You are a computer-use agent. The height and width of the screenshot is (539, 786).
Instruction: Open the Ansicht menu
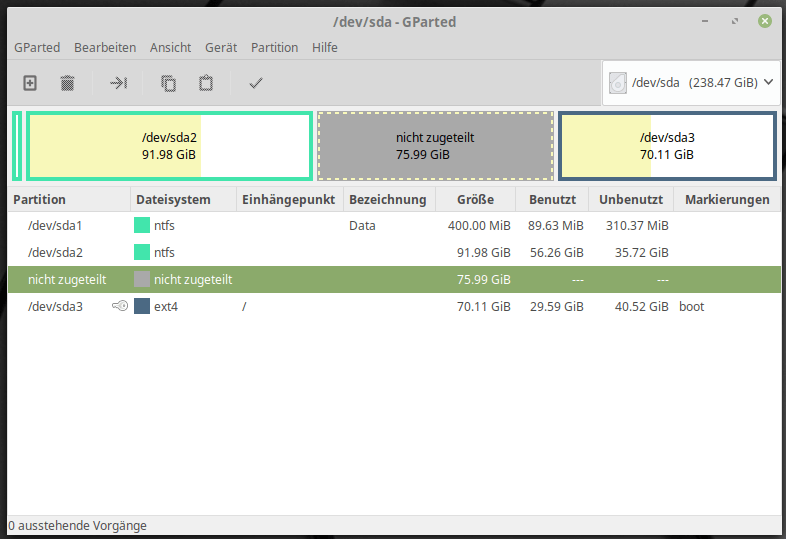tap(170, 48)
